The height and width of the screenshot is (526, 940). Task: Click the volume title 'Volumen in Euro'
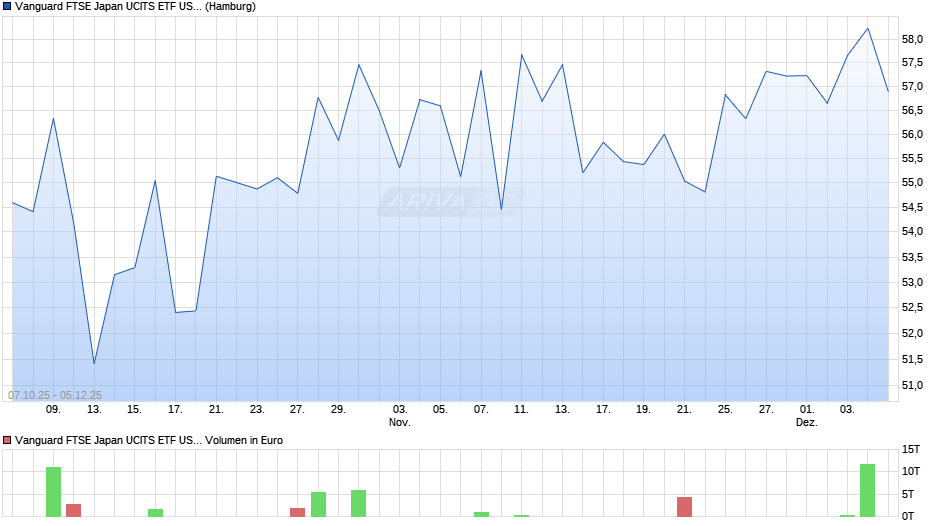244,440
